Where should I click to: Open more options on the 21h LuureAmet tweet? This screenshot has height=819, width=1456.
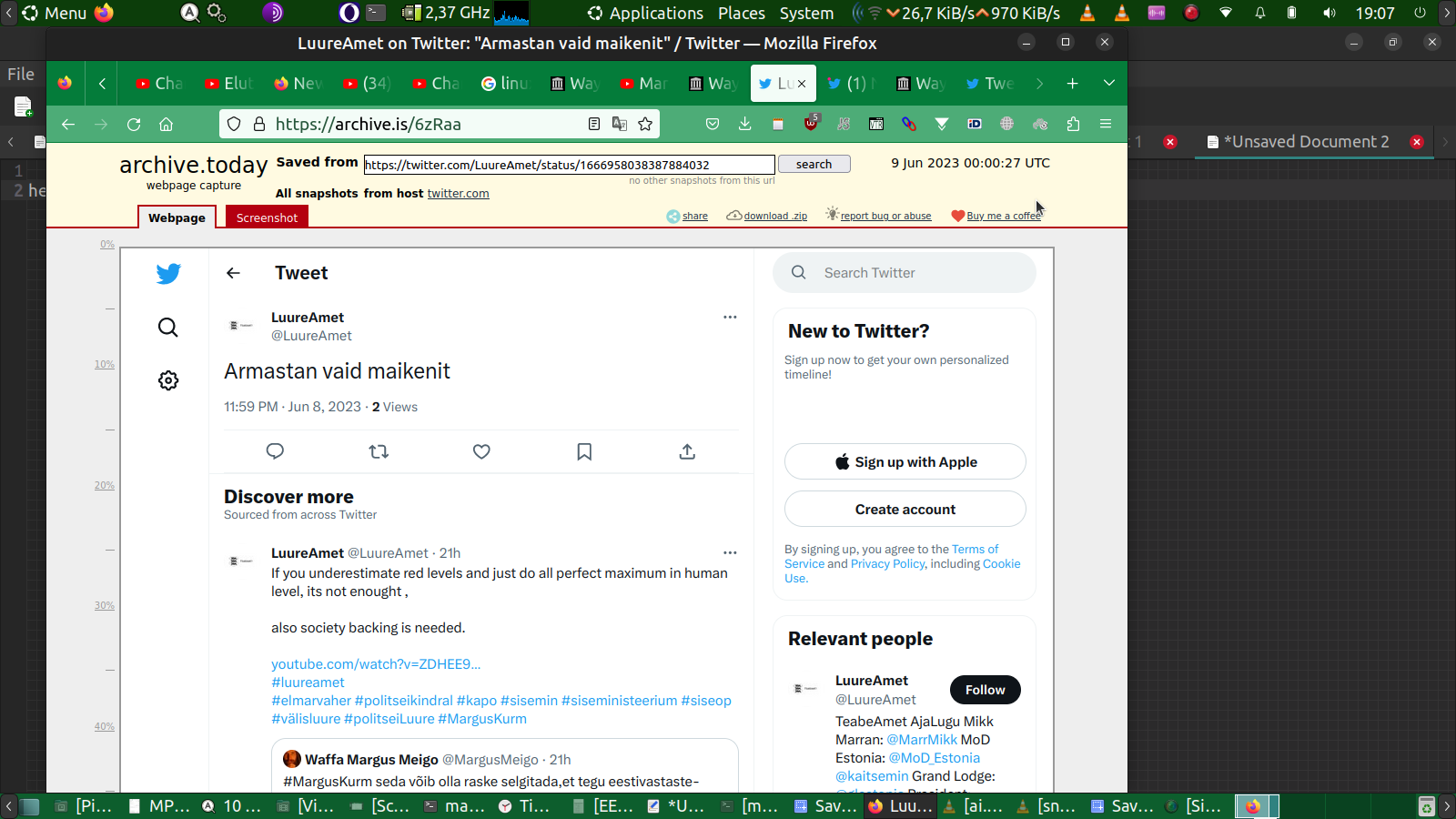click(730, 552)
